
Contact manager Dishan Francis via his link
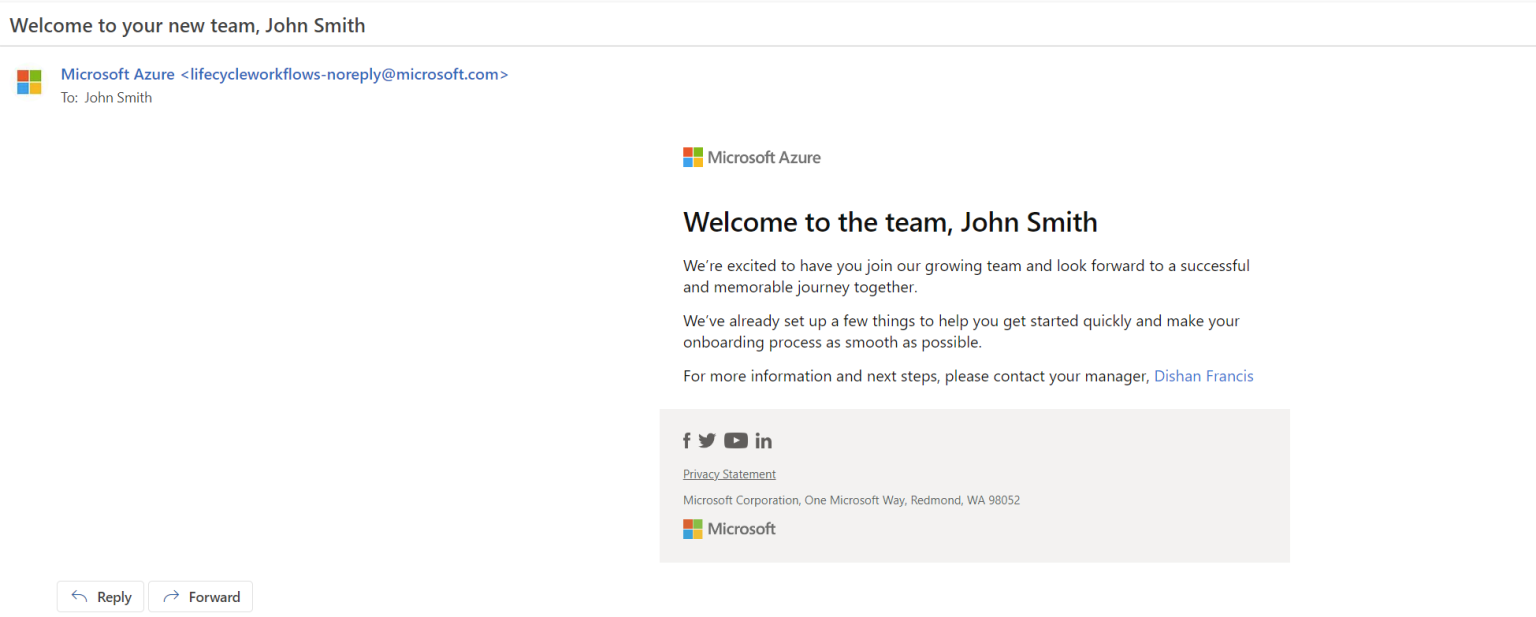tap(1203, 375)
